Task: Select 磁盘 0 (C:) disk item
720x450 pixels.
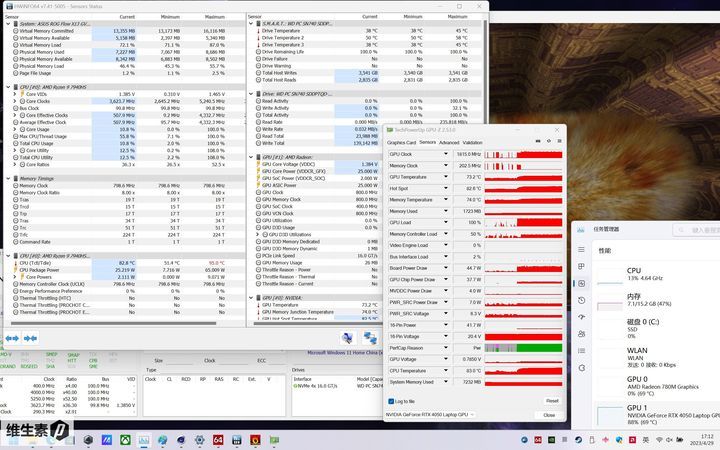Action: coord(658,328)
